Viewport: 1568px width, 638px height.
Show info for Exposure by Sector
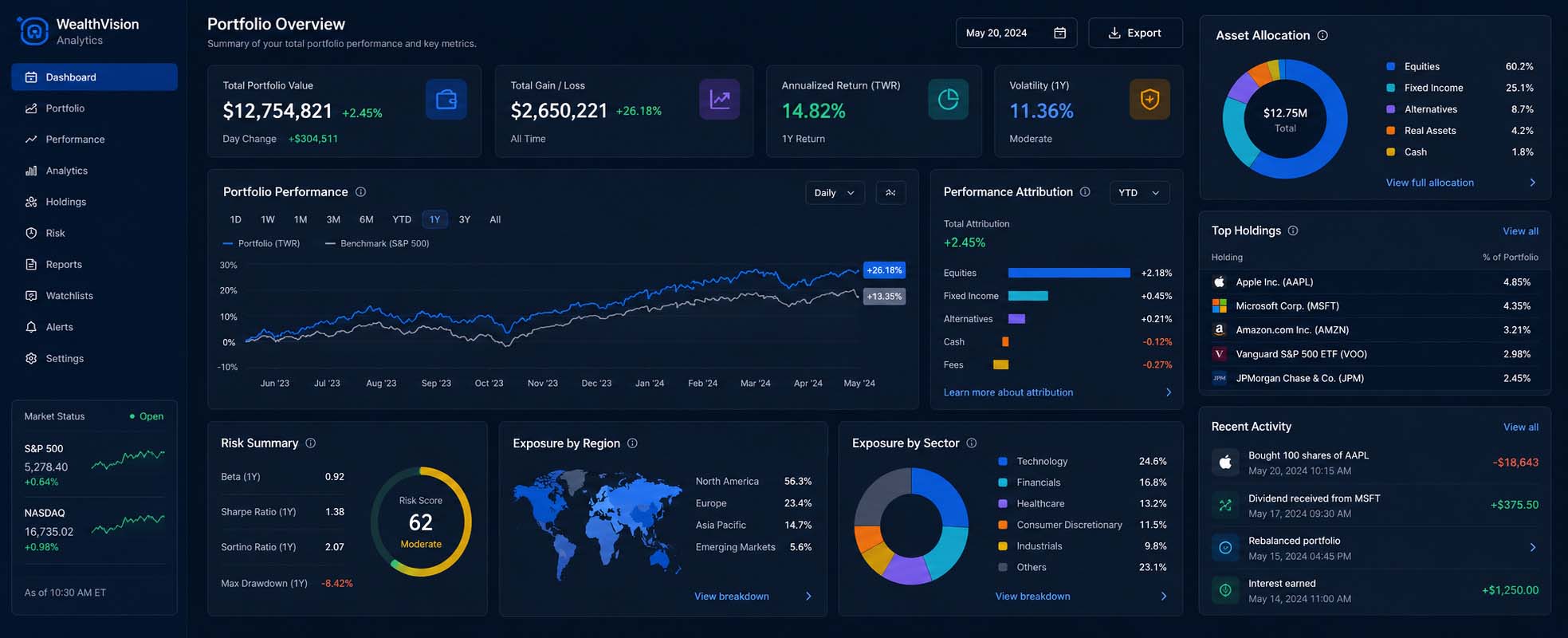972,443
